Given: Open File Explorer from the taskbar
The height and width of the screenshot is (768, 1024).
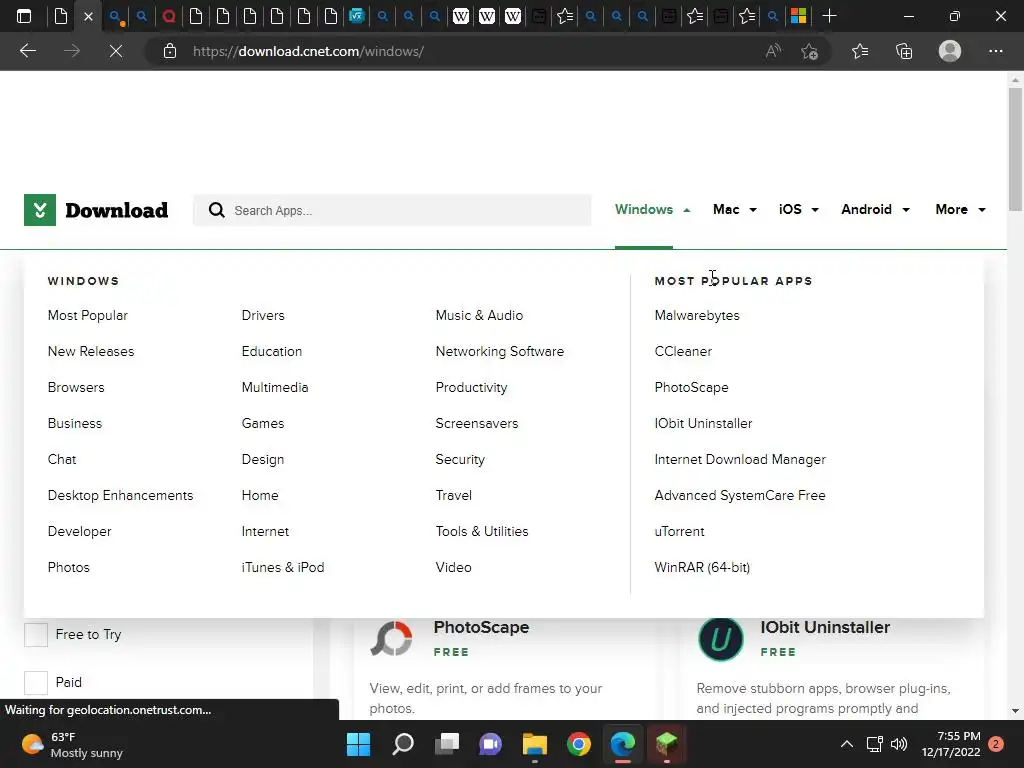Looking at the screenshot, I should pyautogui.click(x=534, y=744).
